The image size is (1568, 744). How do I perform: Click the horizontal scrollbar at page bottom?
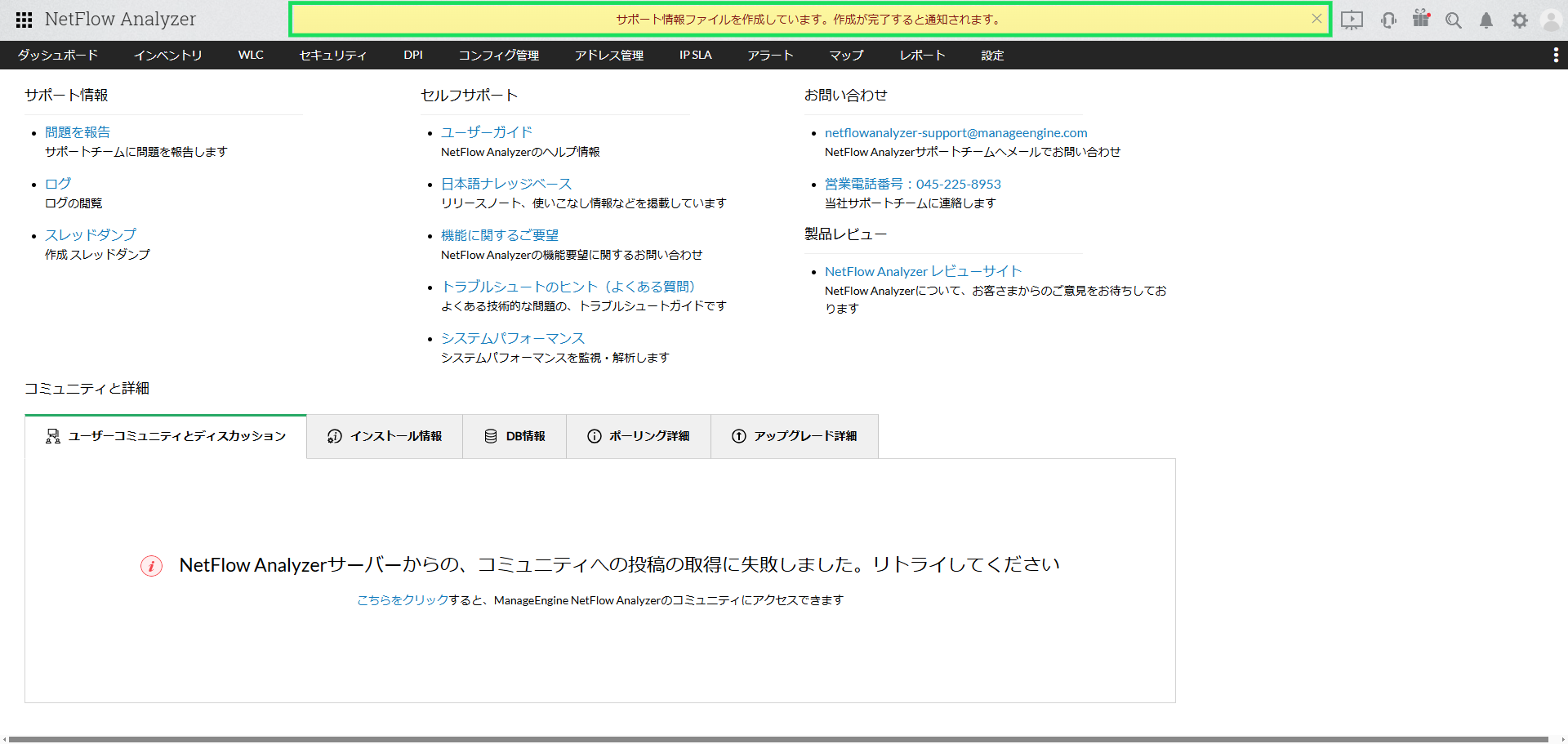pos(776,739)
